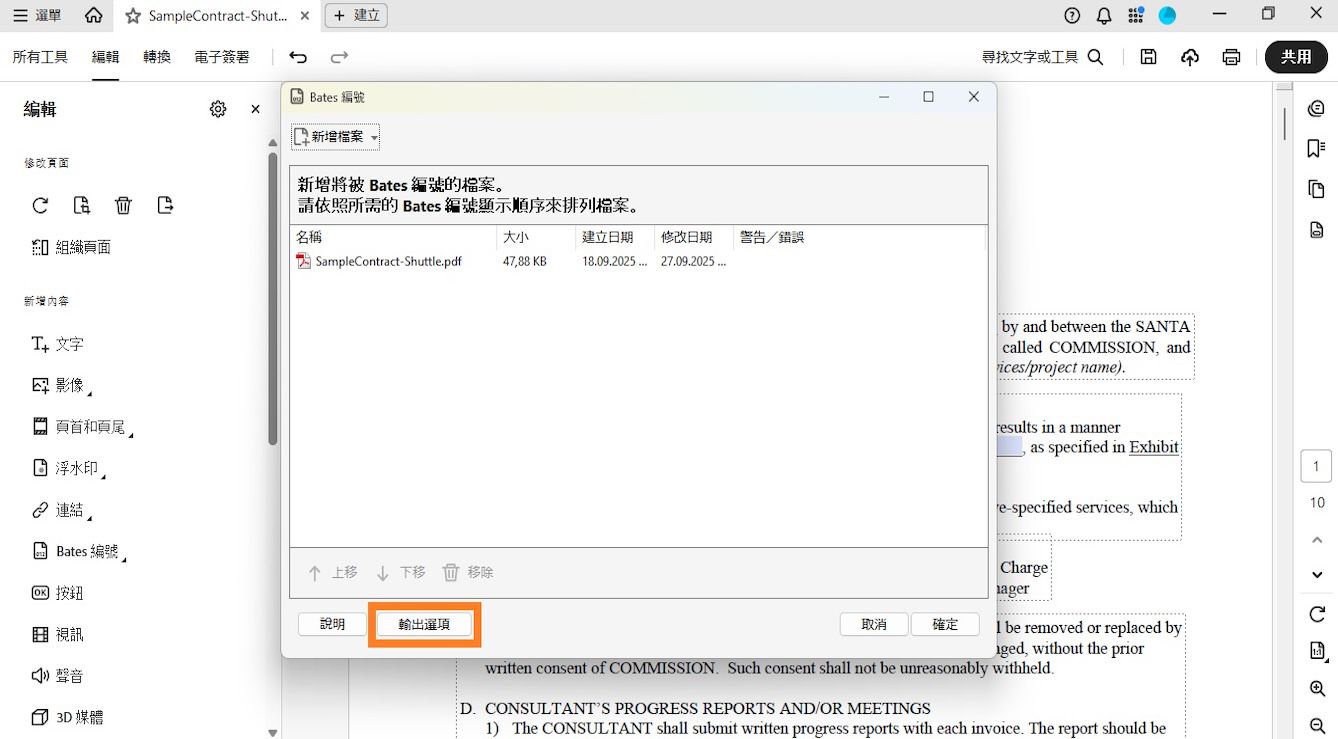This screenshot has width=1338, height=739.
Task: Select the 按鈕 button tool
Action: tap(58, 592)
